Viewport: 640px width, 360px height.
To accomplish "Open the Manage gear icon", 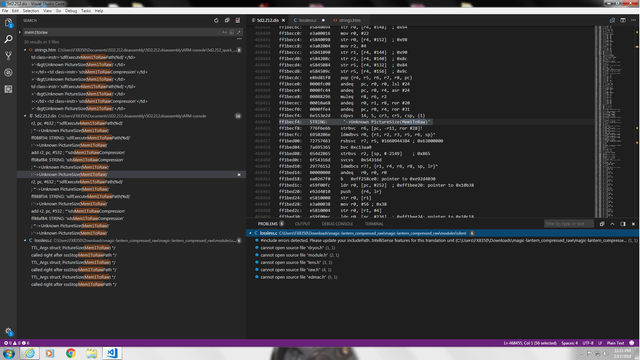I will pos(8,332).
